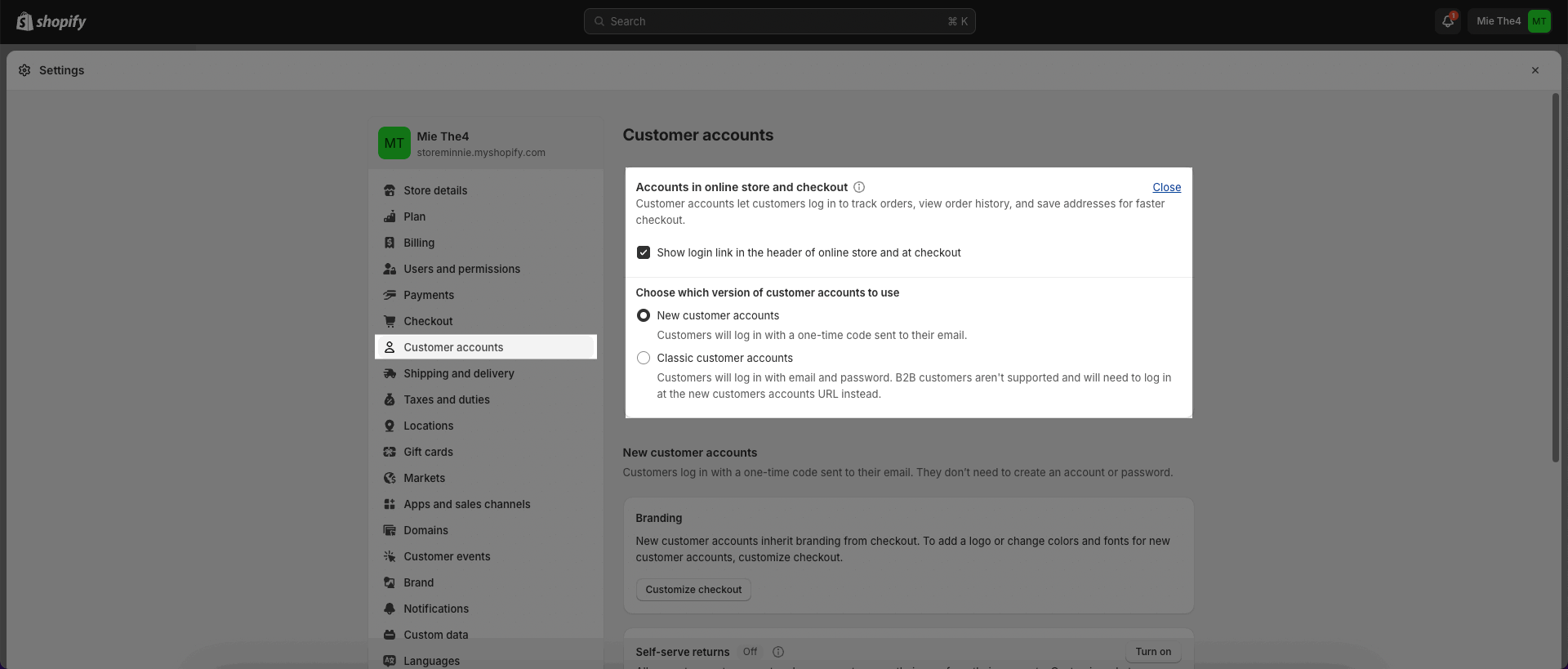Click the Domains icon
Viewport: 1568px width, 669px height.
tap(390, 530)
